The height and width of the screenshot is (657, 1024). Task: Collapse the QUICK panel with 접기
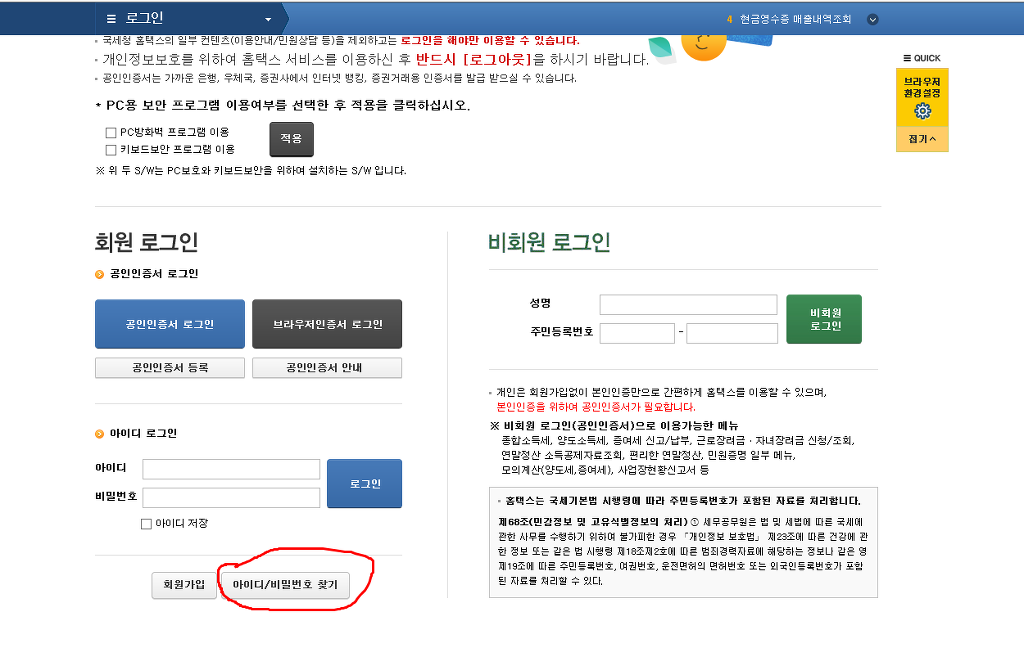click(922, 138)
